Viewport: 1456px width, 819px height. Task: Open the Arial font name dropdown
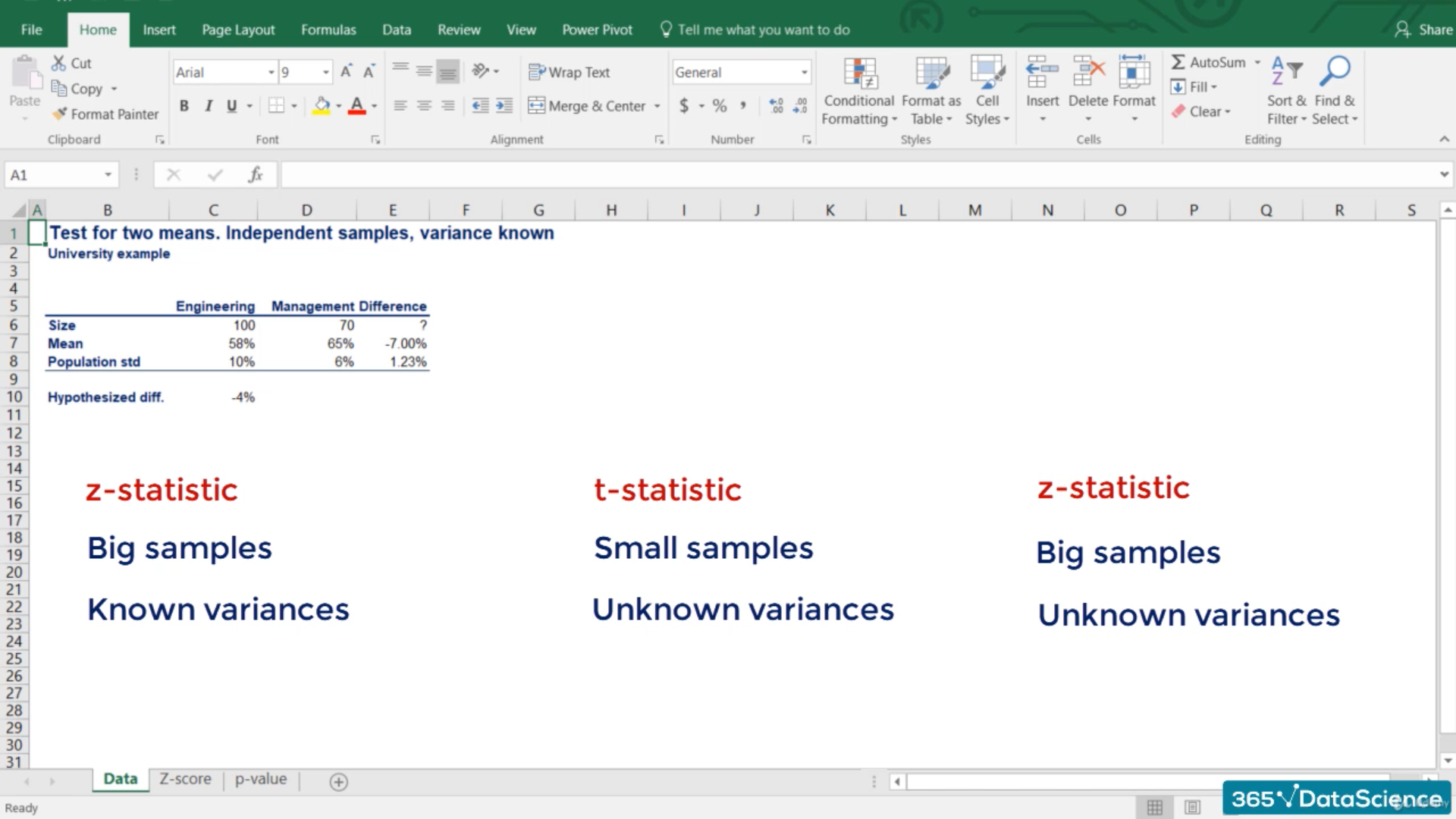click(271, 72)
